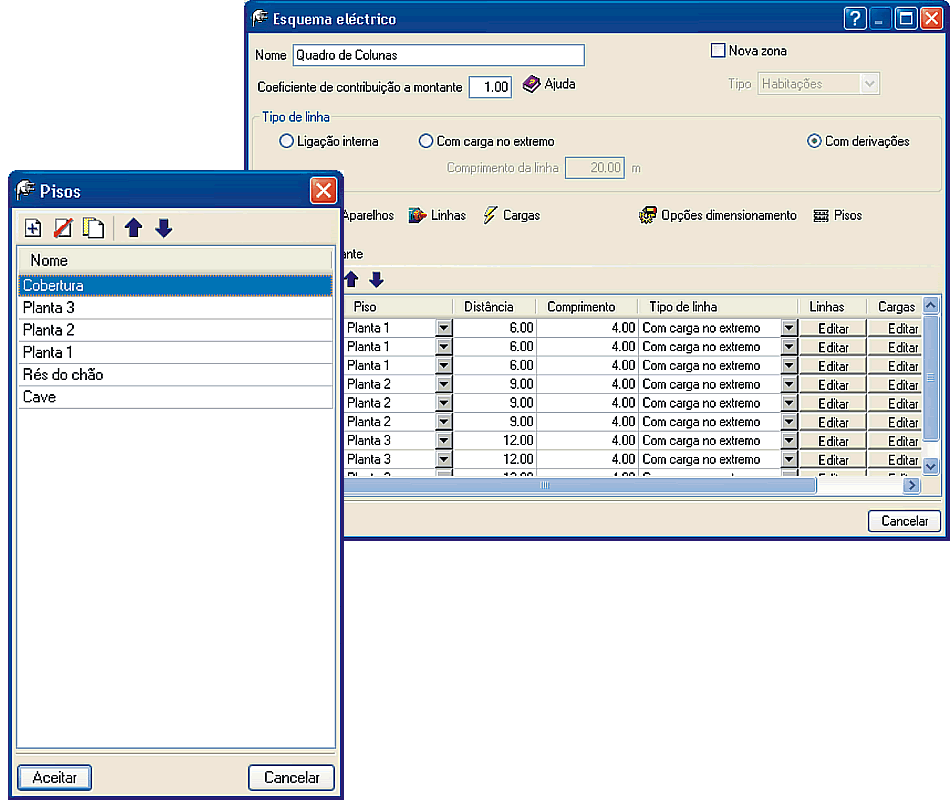950x800 pixels.
Task: Select the Com derivações radio option
Action: coord(814,141)
